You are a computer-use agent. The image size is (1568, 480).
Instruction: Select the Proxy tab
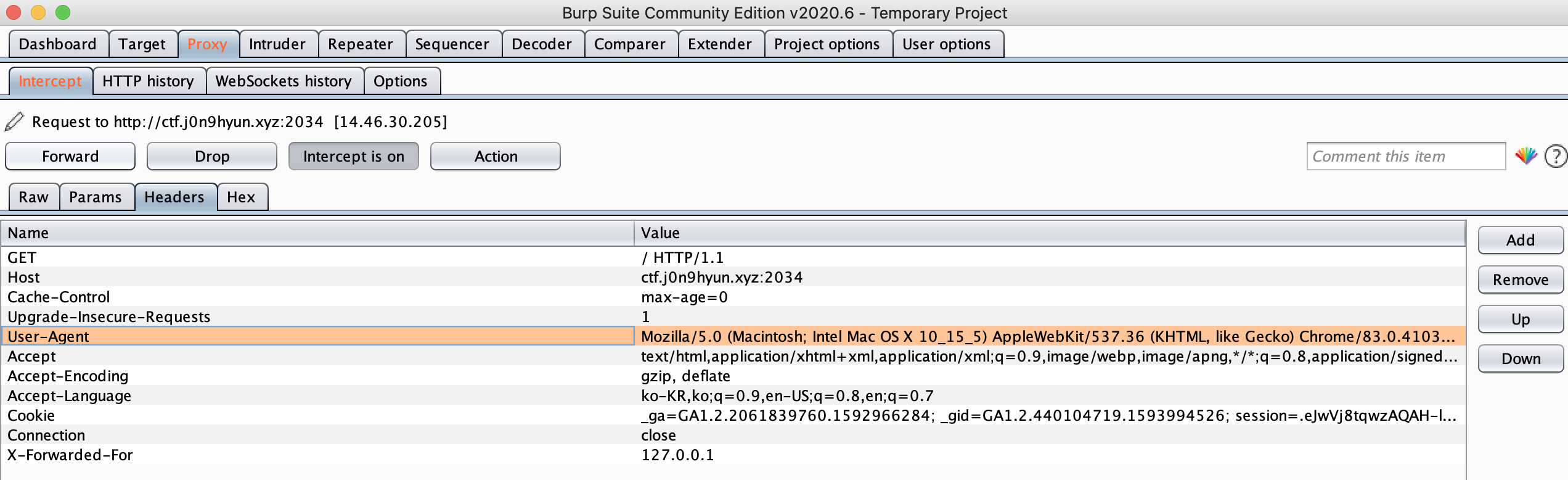click(x=208, y=44)
